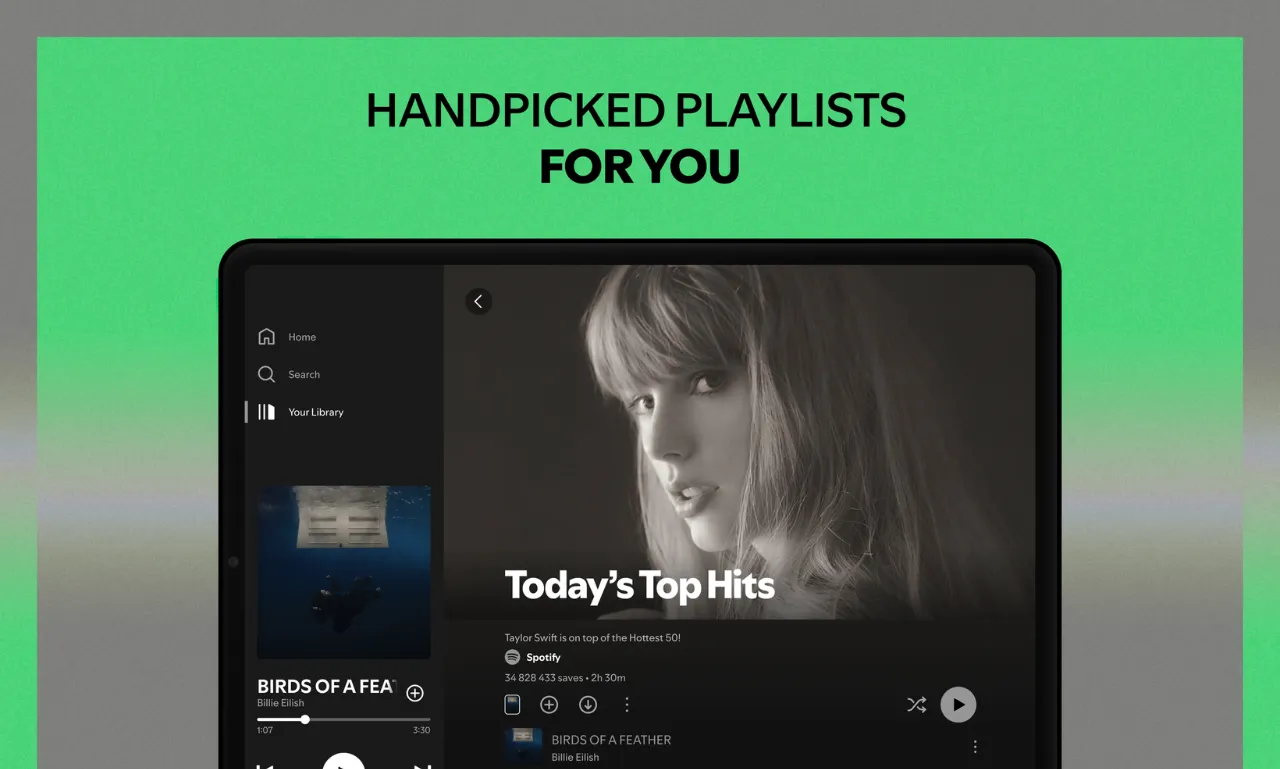The image size is (1280, 769).
Task: Seek using the playback progress bar
Action: click(x=344, y=719)
